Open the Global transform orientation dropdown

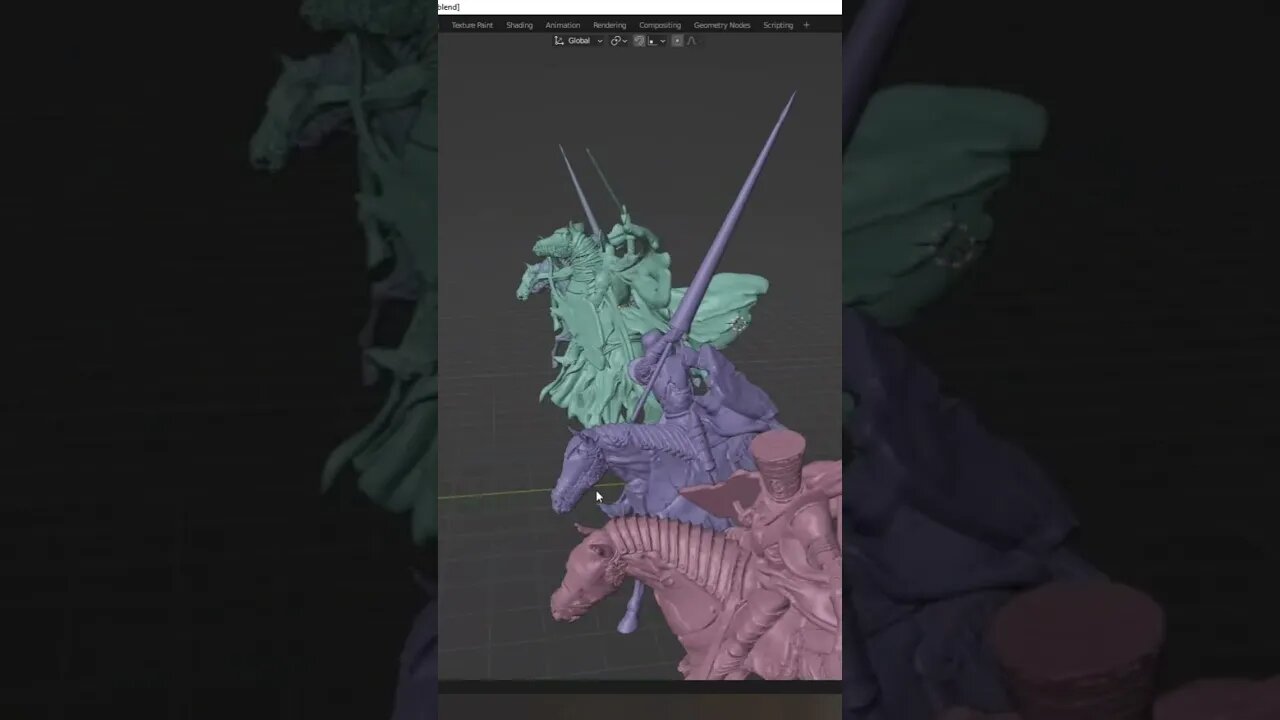tap(579, 41)
